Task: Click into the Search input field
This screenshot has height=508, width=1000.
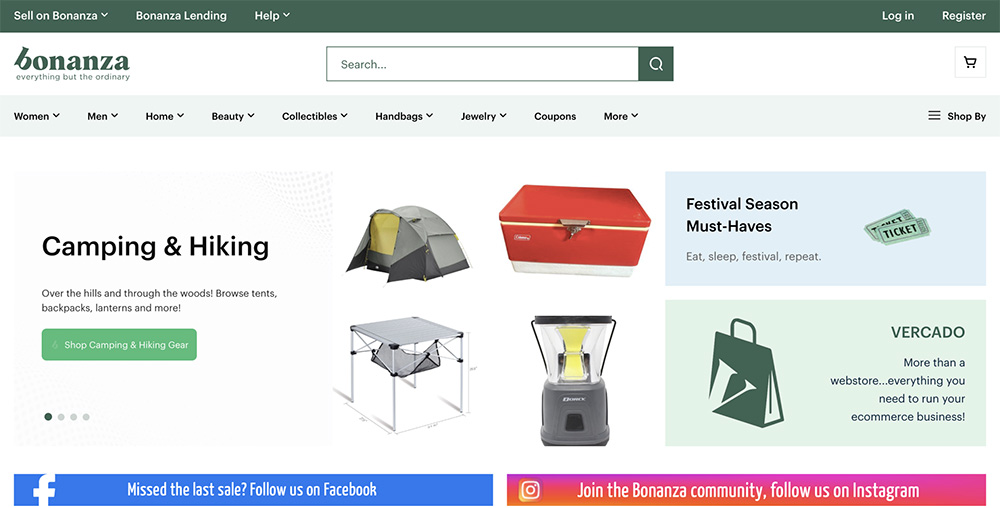Action: tap(482, 64)
